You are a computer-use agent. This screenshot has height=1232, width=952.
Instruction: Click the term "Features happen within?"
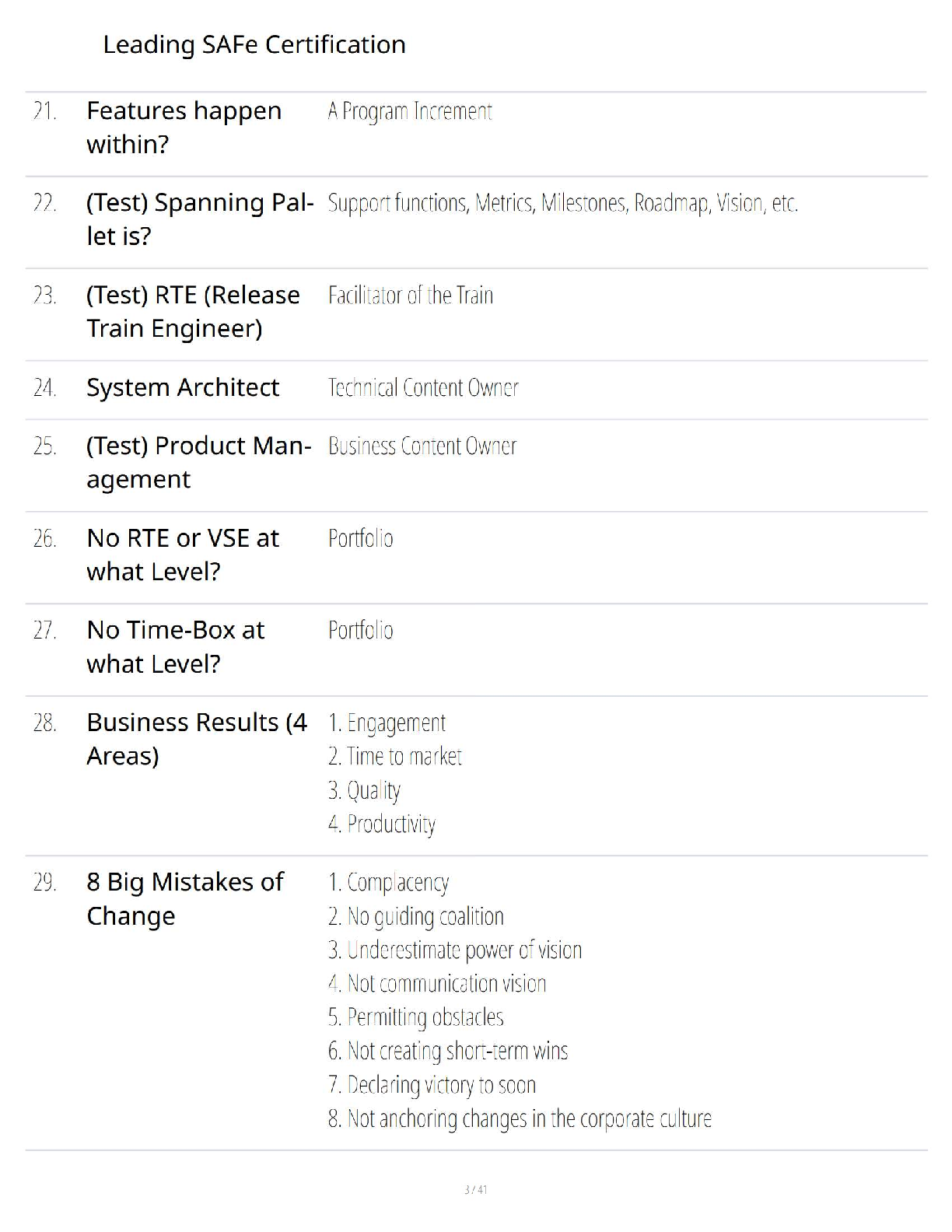(x=184, y=128)
